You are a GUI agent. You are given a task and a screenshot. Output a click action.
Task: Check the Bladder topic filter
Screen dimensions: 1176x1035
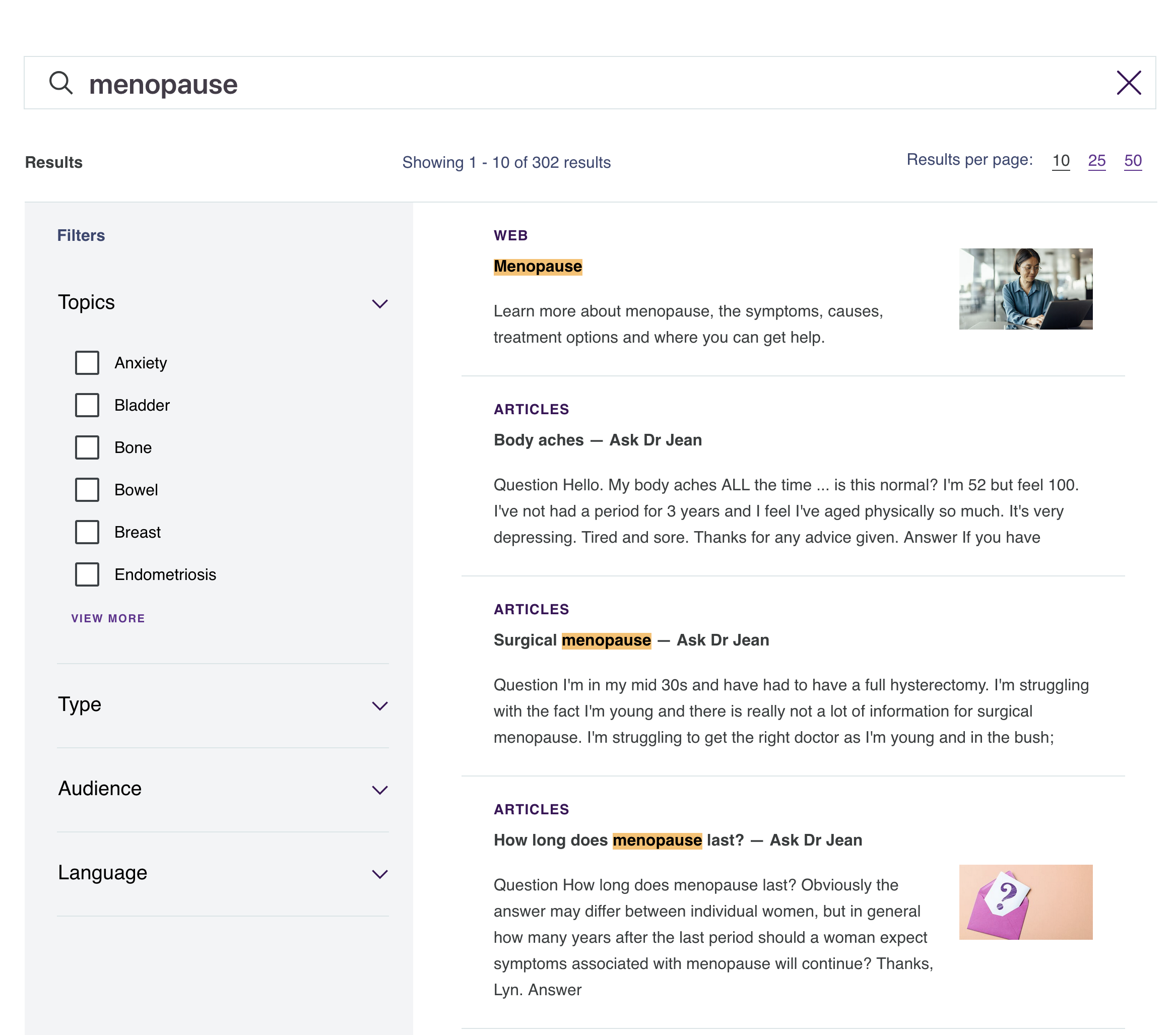pyautogui.click(x=87, y=405)
